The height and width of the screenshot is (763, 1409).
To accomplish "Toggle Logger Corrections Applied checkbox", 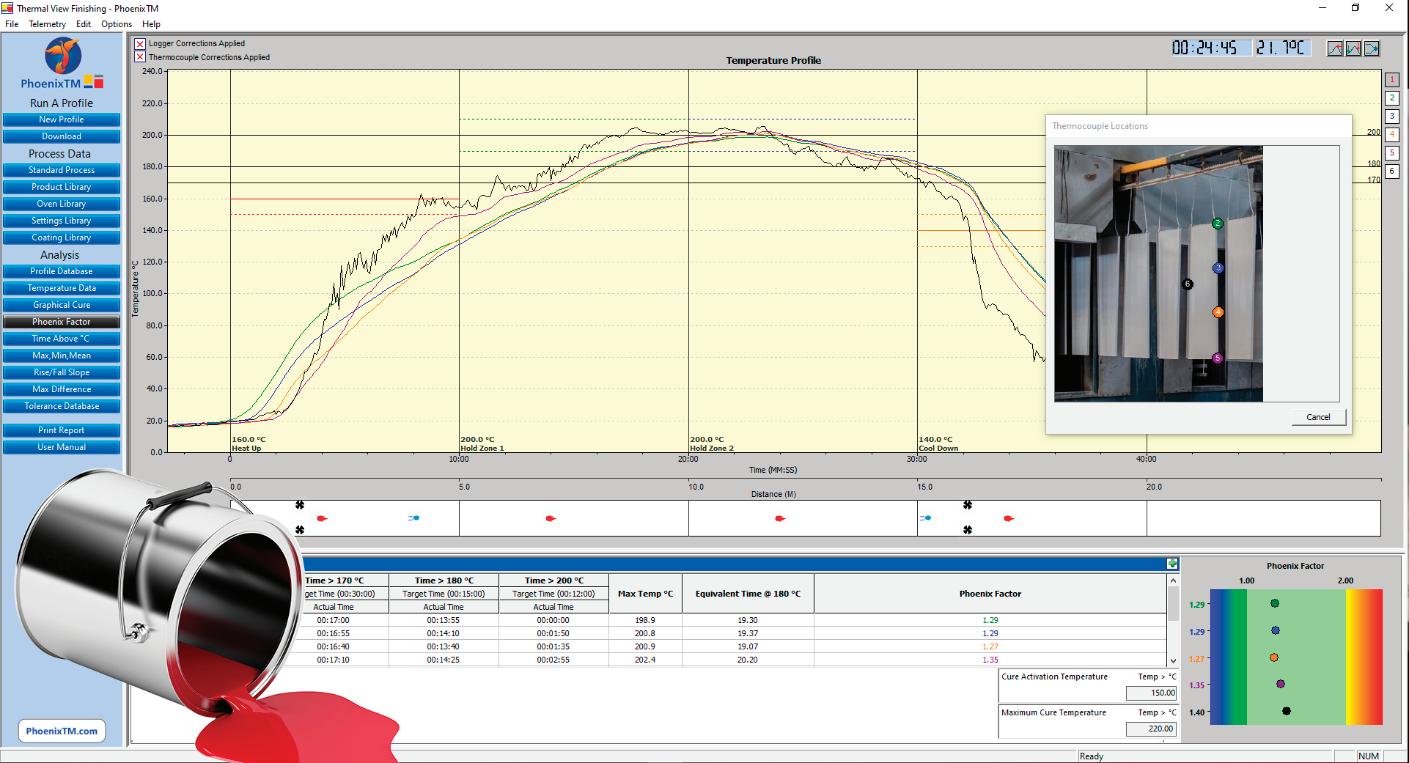I will [140, 44].
